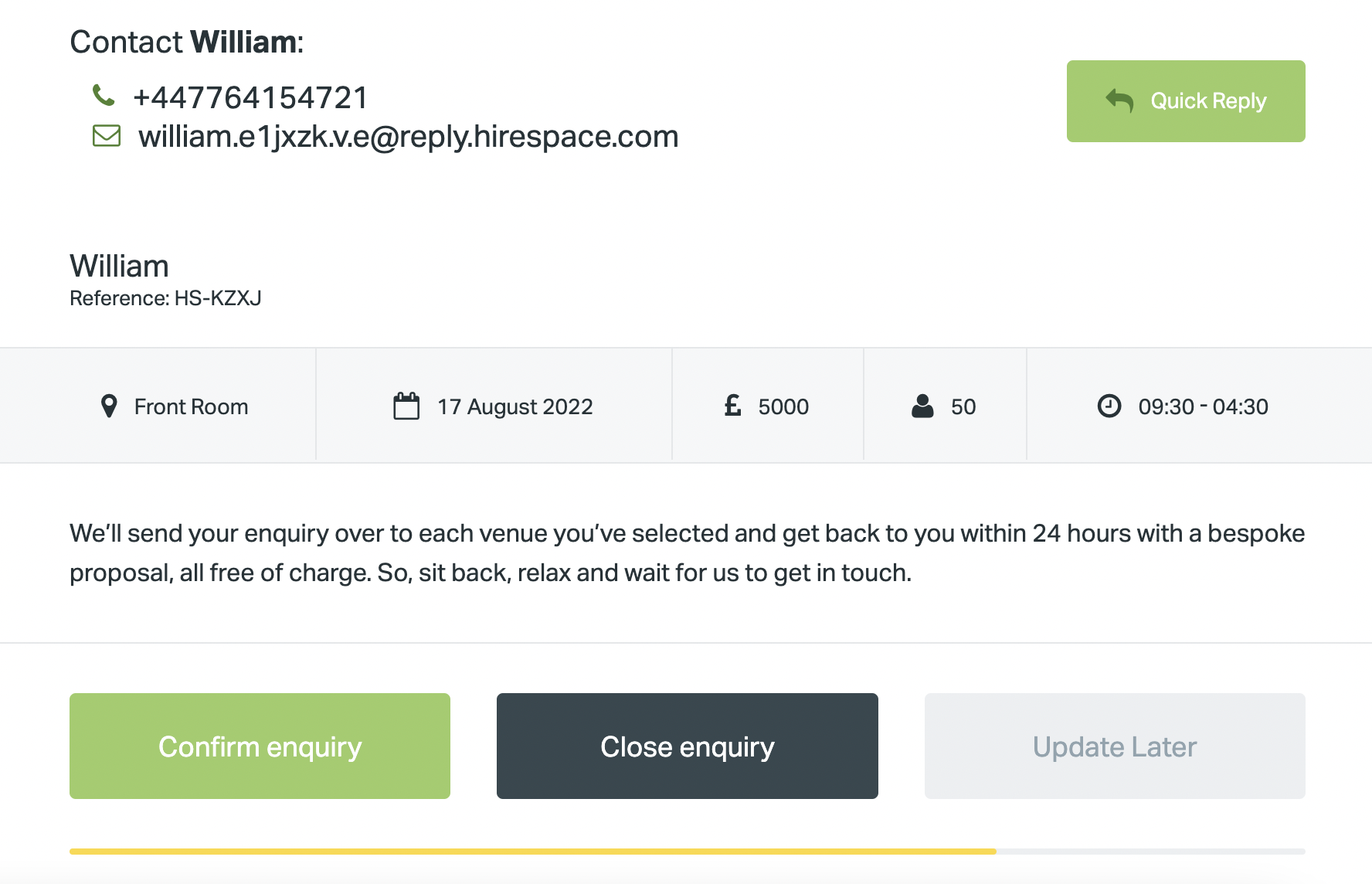Click William's hirespace email address
The width and height of the screenshot is (1372, 884).
408,137
